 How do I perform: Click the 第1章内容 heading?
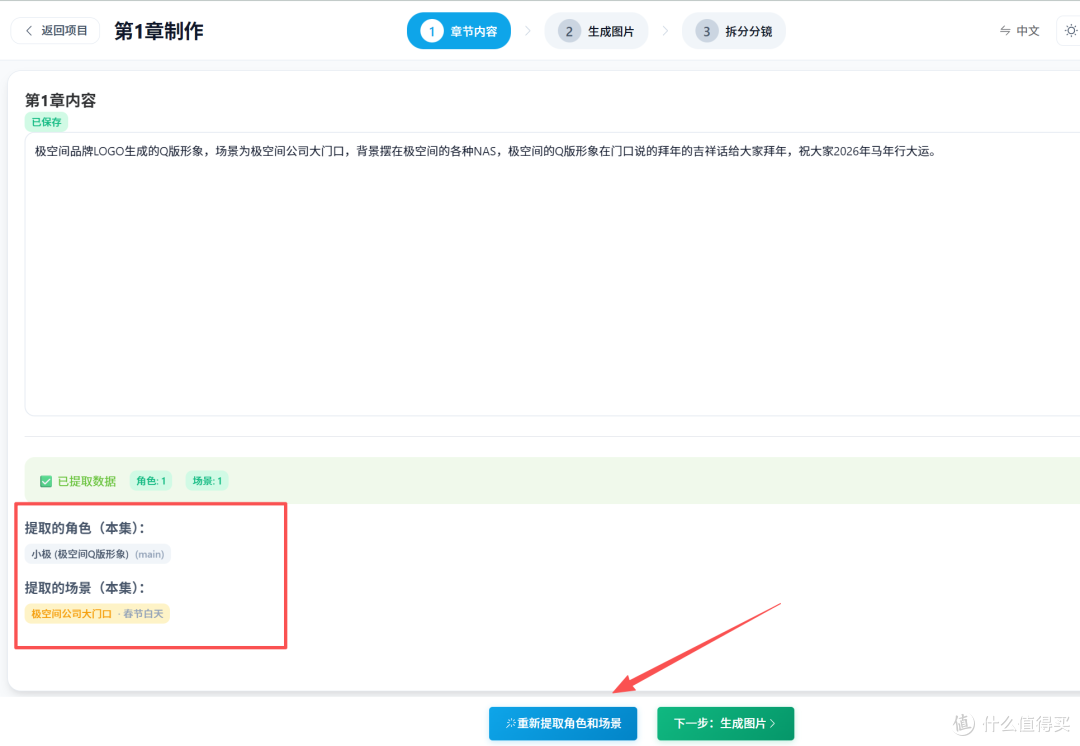pyautogui.click(x=61, y=101)
